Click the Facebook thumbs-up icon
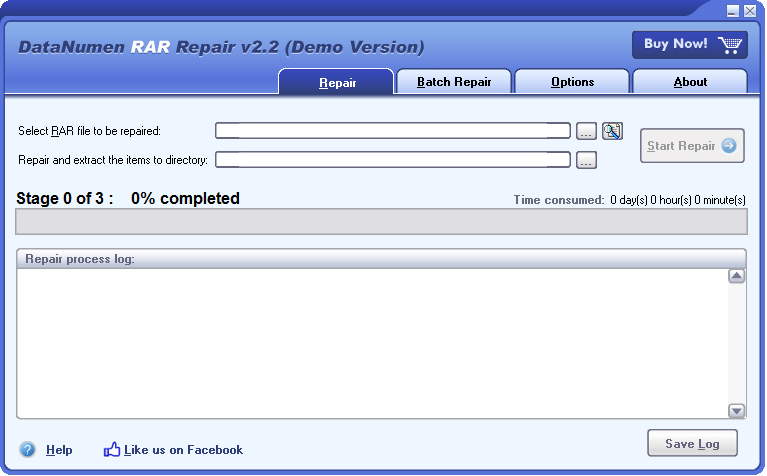Viewport: 767px width, 476px height. (112, 449)
